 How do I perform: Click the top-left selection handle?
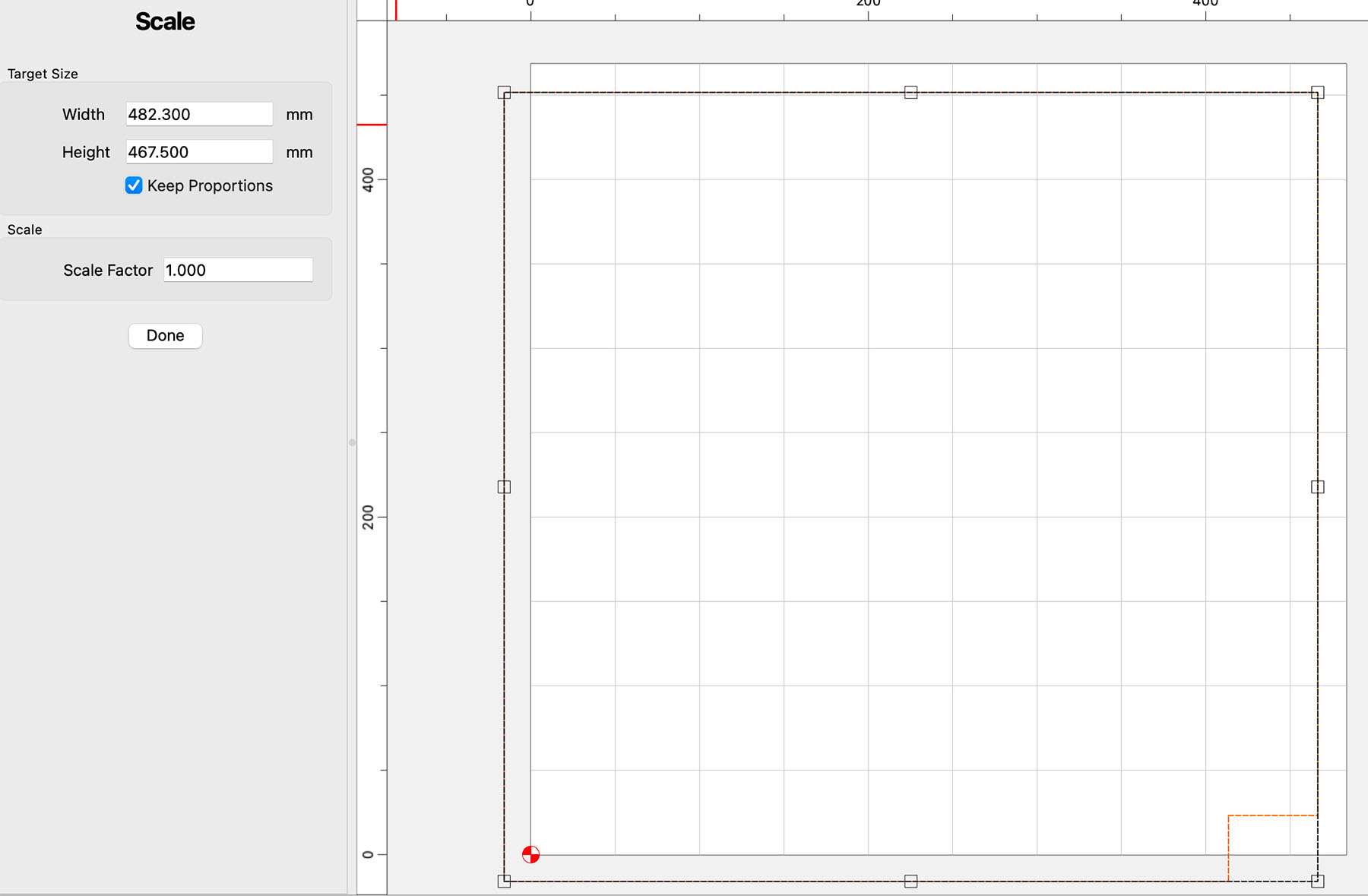pyautogui.click(x=504, y=93)
